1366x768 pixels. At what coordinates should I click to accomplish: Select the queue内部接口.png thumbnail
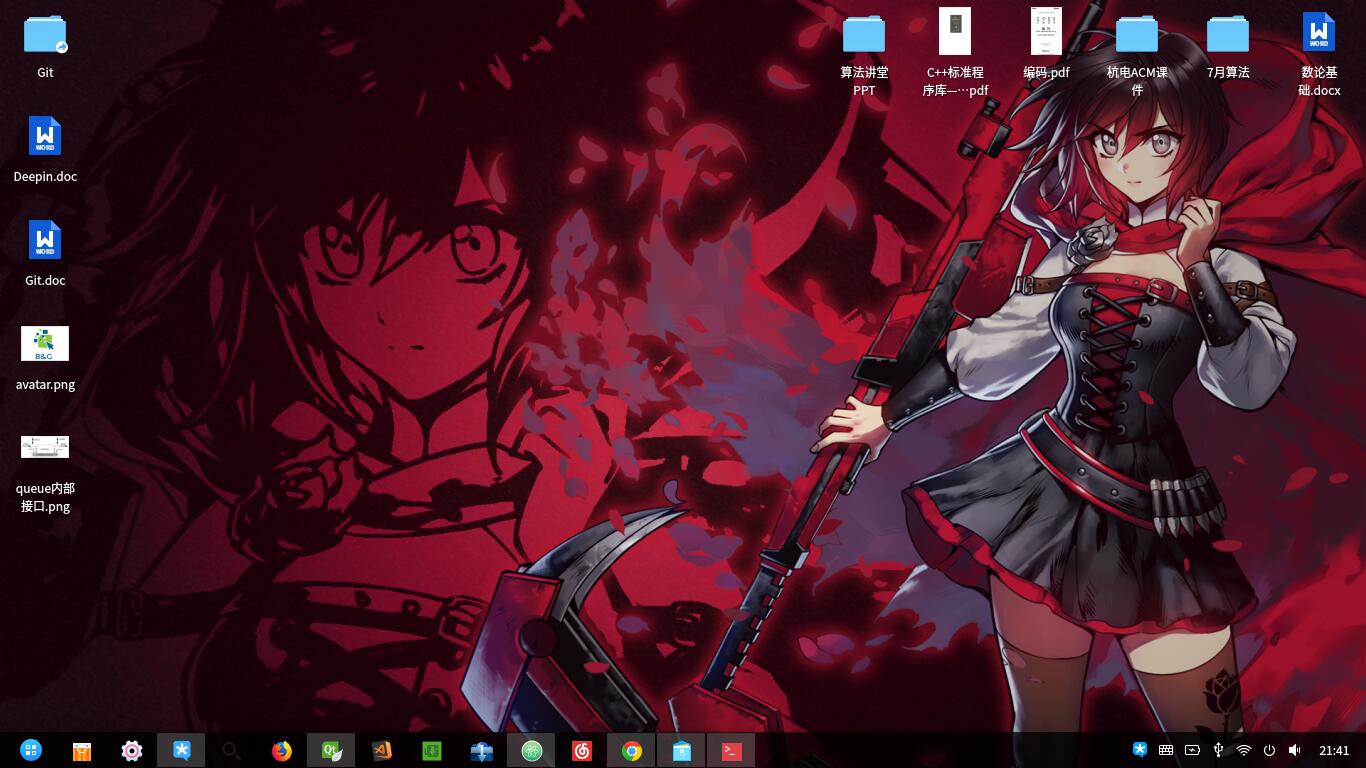[45, 447]
